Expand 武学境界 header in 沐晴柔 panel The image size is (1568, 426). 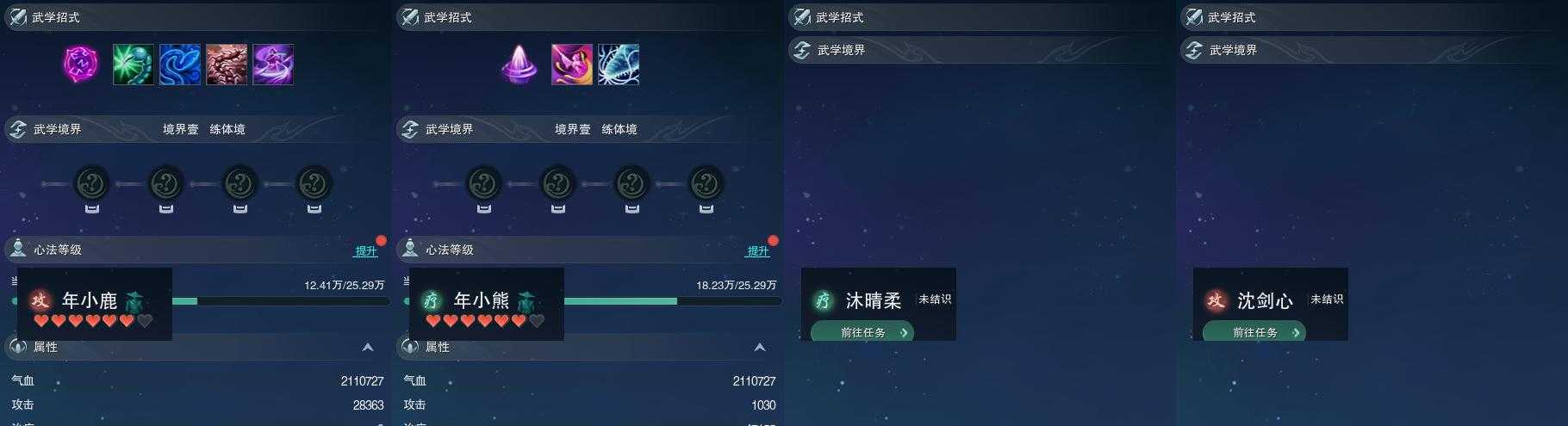click(x=977, y=50)
